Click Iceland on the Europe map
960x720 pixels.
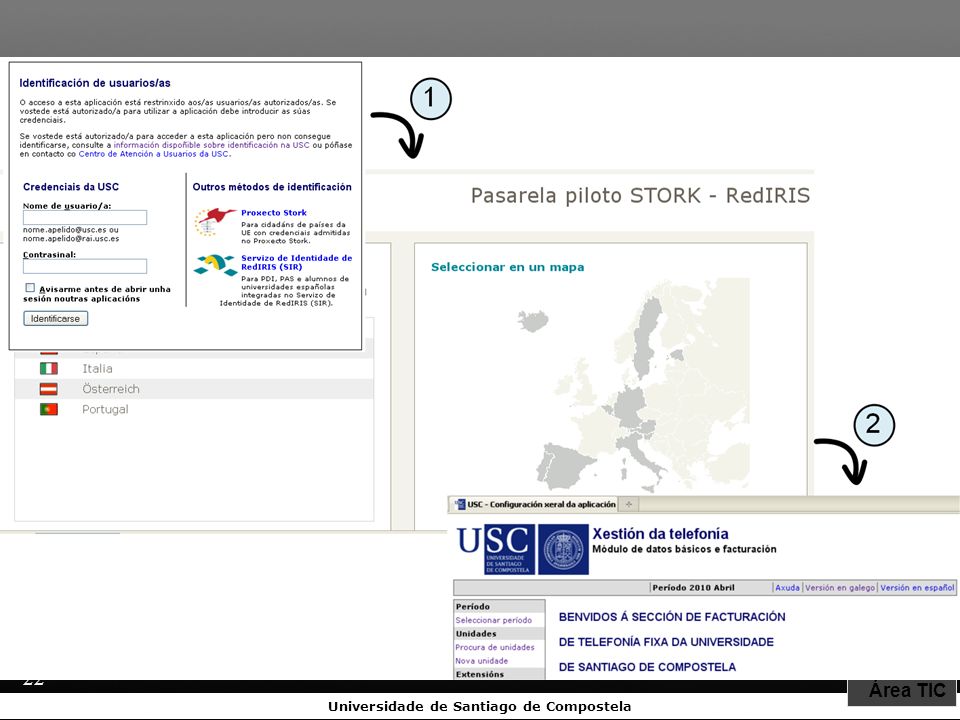[533, 320]
